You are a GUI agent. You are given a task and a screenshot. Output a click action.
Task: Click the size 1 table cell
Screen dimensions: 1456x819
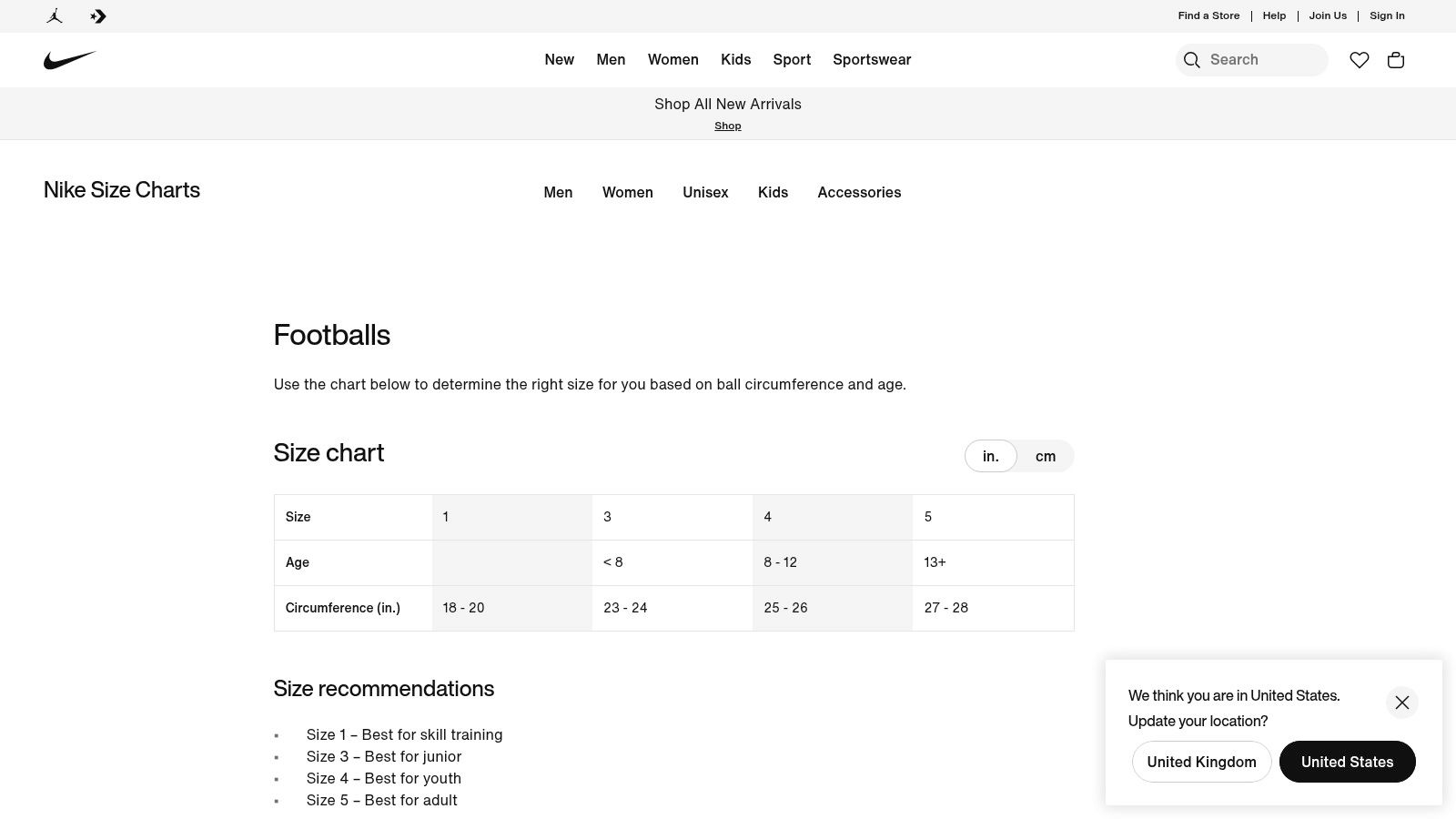click(x=512, y=517)
